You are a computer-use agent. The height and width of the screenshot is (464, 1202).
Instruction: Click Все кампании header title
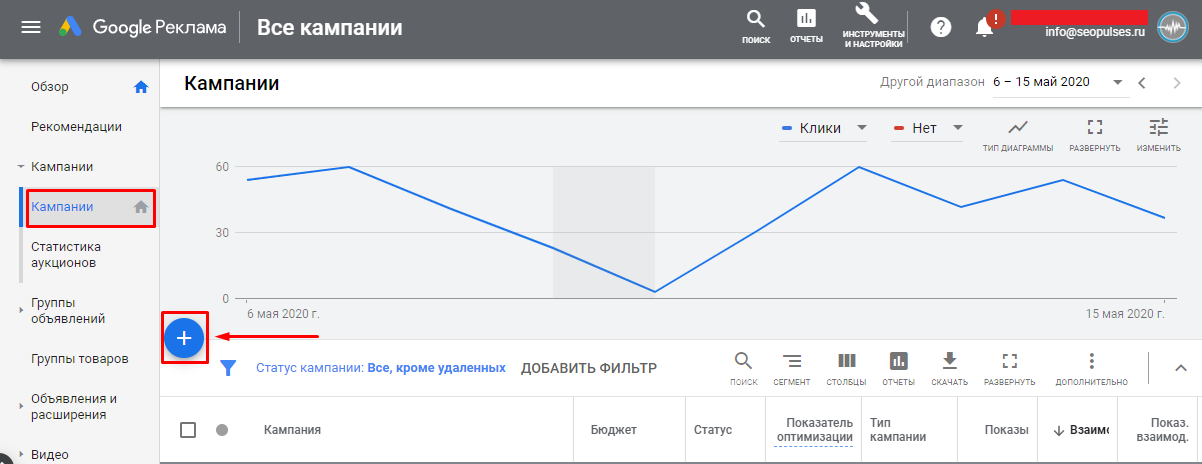330,27
